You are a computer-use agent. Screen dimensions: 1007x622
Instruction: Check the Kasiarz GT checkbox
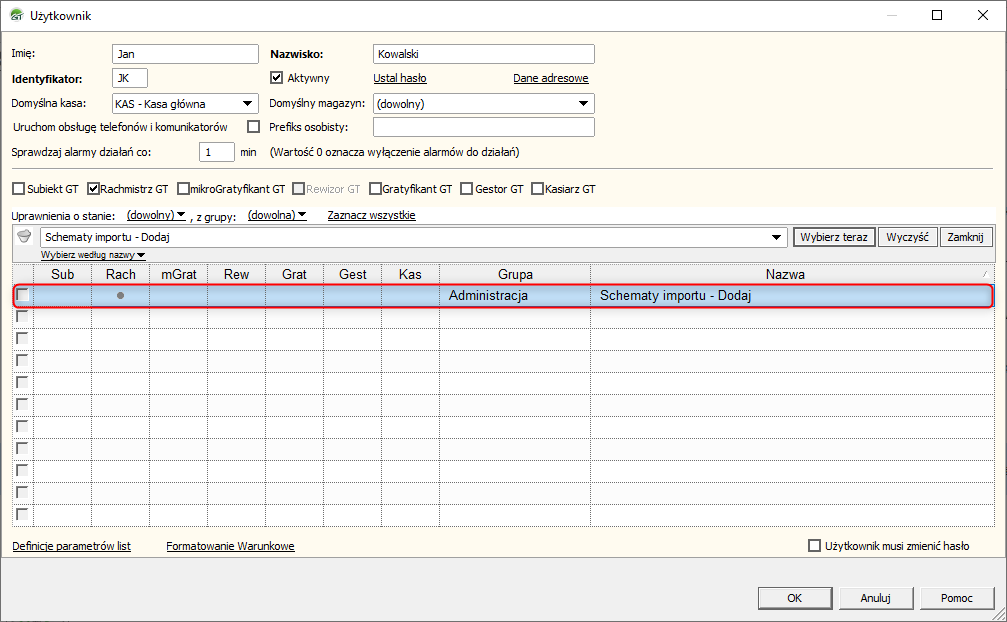click(x=538, y=189)
